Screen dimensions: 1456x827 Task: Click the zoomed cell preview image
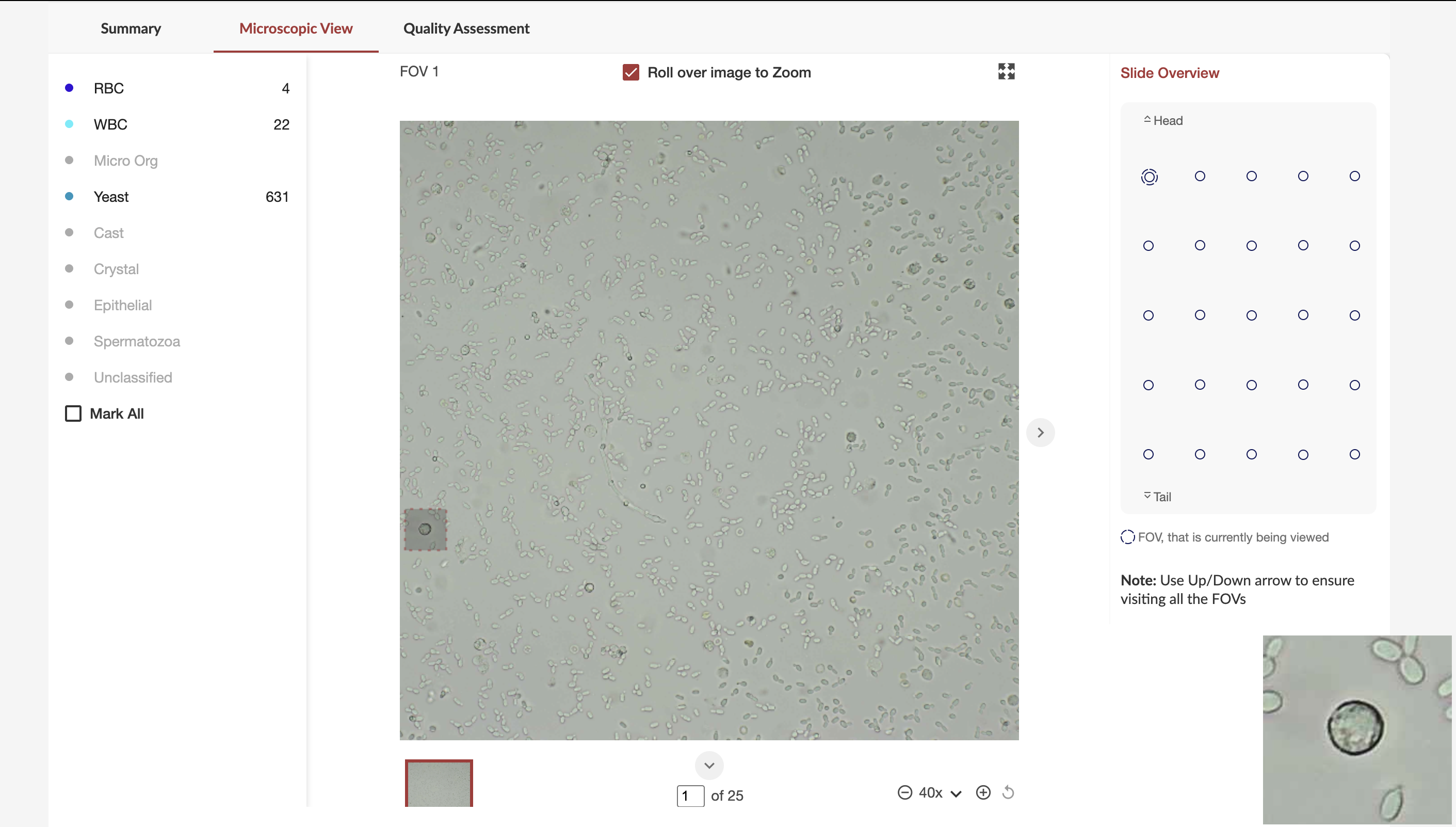1356,729
